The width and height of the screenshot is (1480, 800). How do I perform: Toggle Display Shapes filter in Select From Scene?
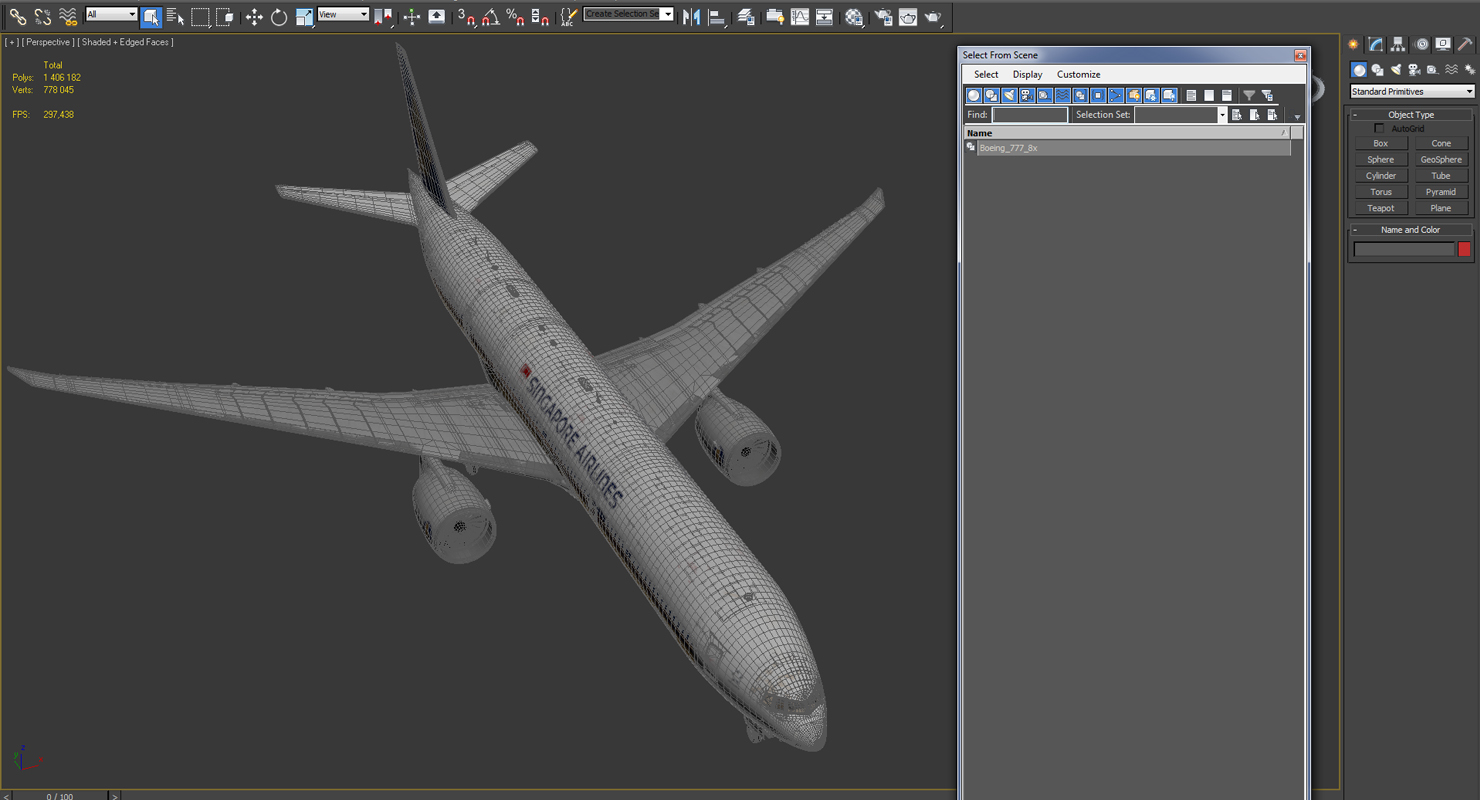pyautogui.click(x=991, y=95)
